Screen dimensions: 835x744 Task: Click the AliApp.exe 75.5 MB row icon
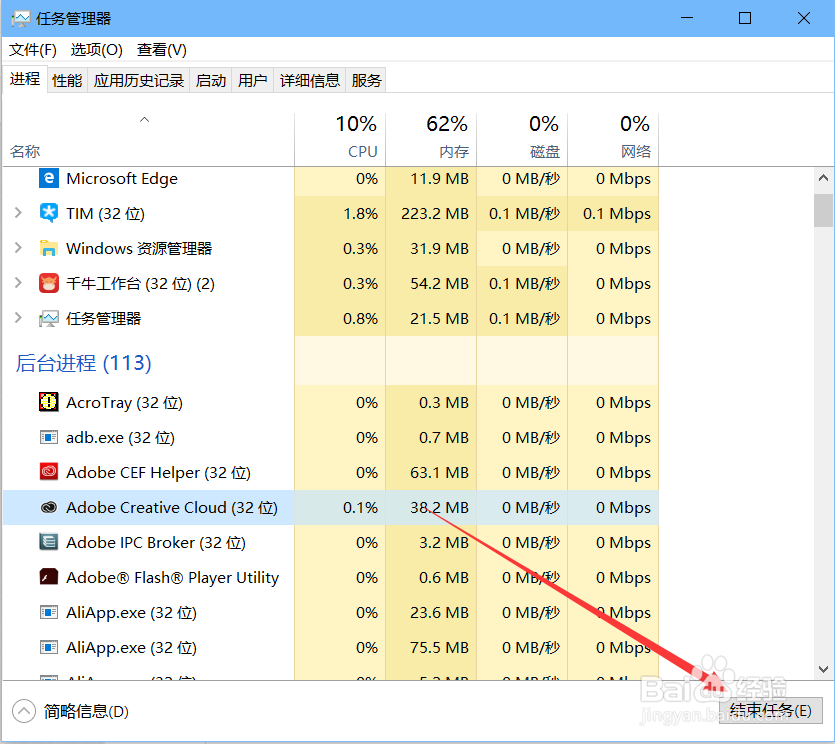pos(48,648)
